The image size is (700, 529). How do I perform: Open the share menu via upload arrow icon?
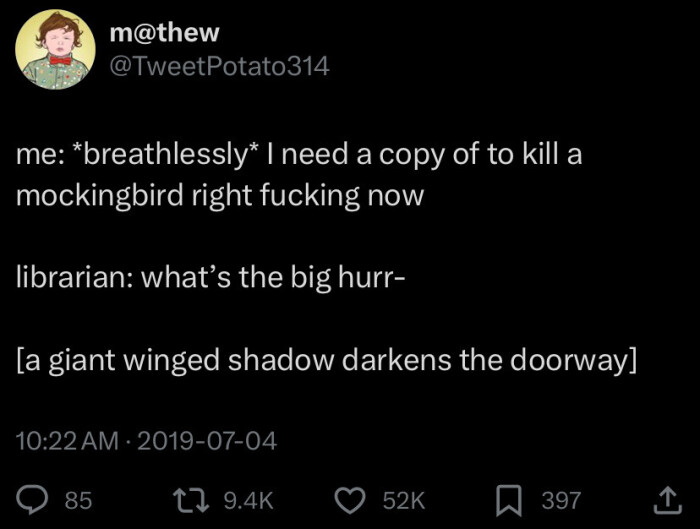pyautogui.click(x=668, y=500)
